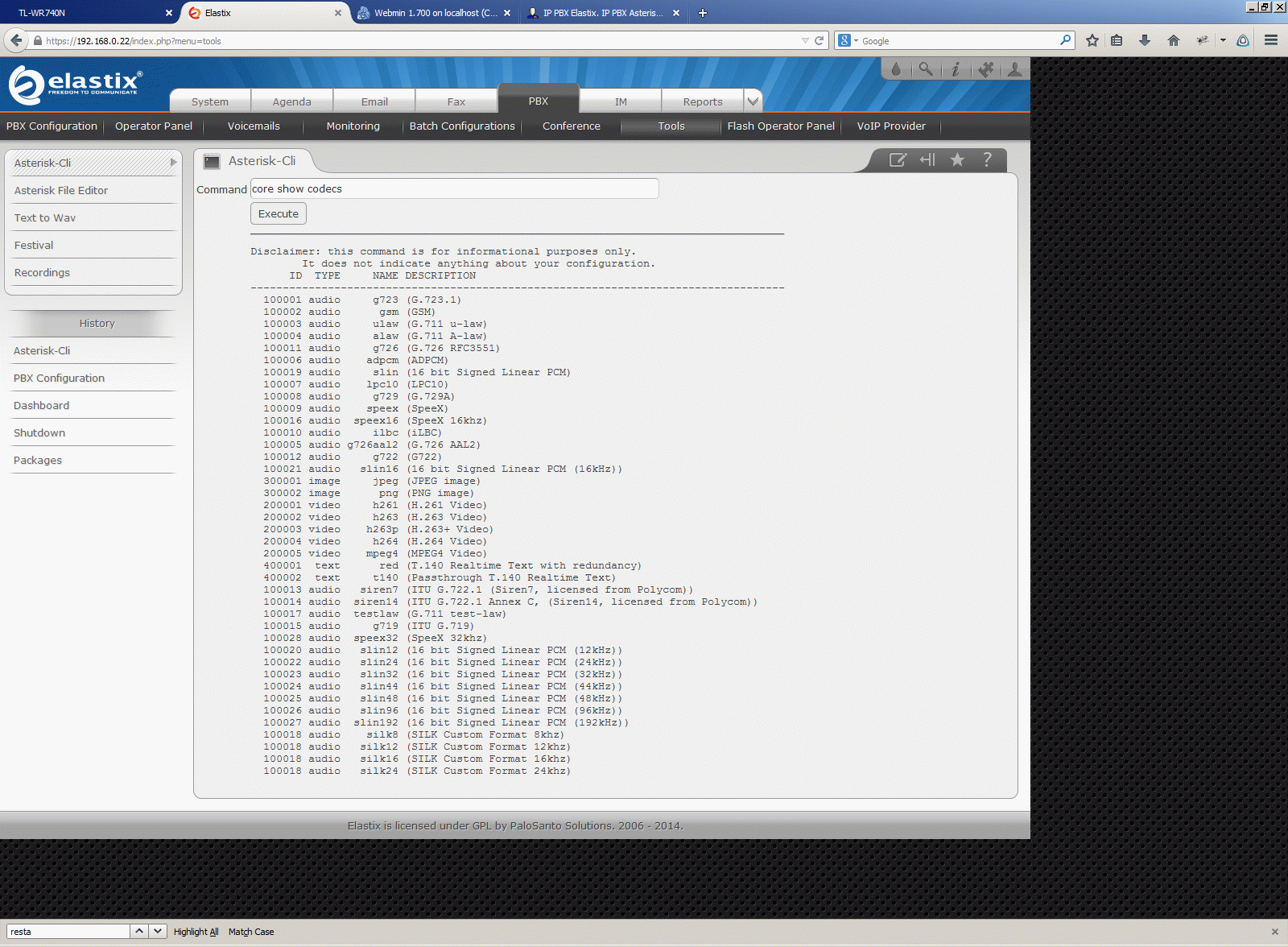Click the search magnifier in the Google search box
Image resolution: width=1288 pixels, height=947 pixels.
pos(1066,39)
